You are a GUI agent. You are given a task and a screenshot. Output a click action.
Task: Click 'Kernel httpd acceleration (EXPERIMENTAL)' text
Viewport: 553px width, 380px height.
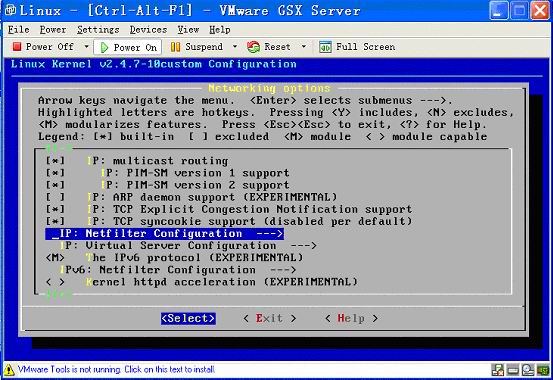pos(222,282)
